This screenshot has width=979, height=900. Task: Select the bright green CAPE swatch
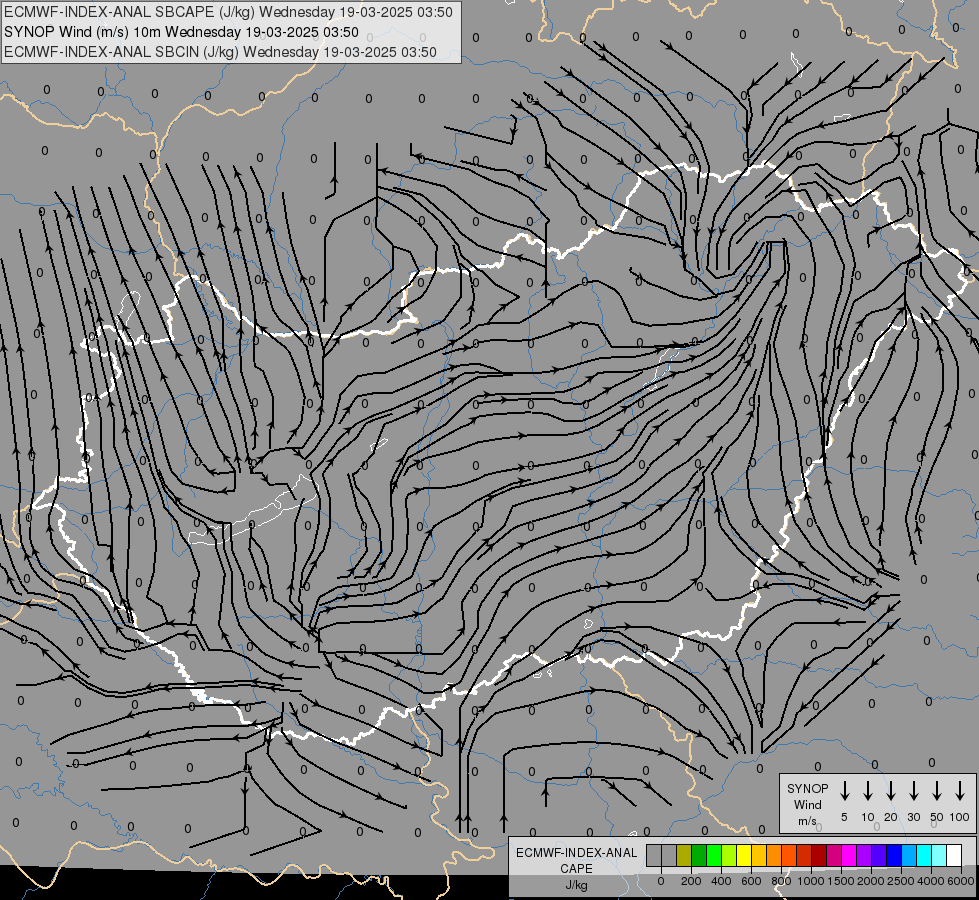tap(714, 855)
